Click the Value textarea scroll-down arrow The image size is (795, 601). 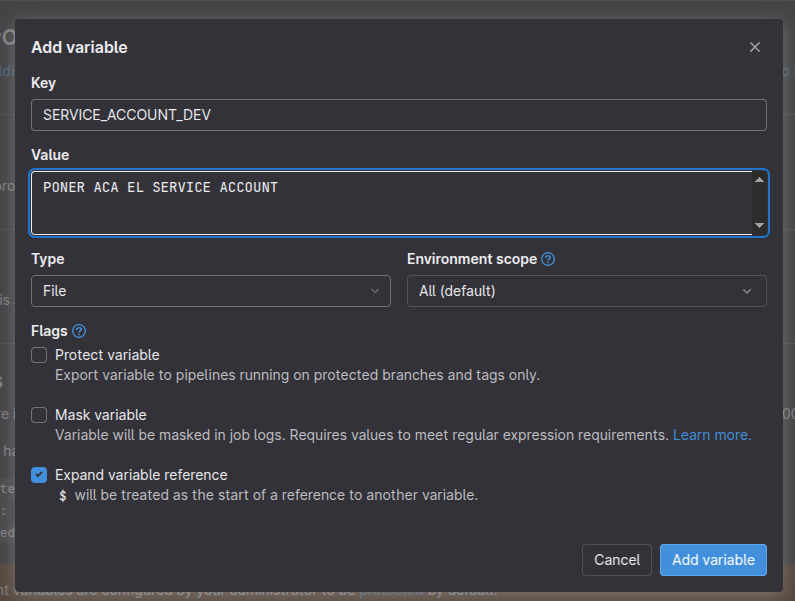759,226
